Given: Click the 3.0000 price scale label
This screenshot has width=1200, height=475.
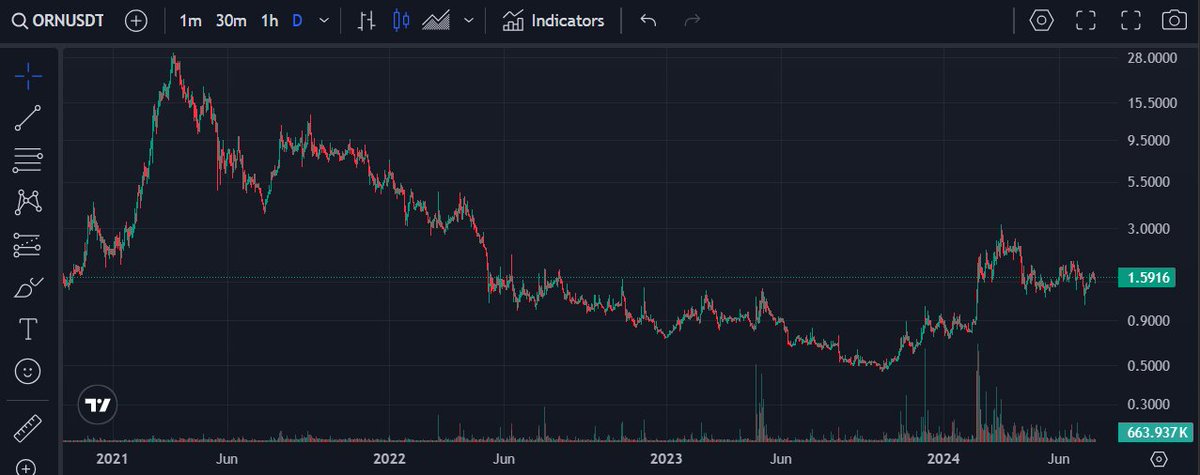Looking at the screenshot, I should pyautogui.click(x=1149, y=228).
